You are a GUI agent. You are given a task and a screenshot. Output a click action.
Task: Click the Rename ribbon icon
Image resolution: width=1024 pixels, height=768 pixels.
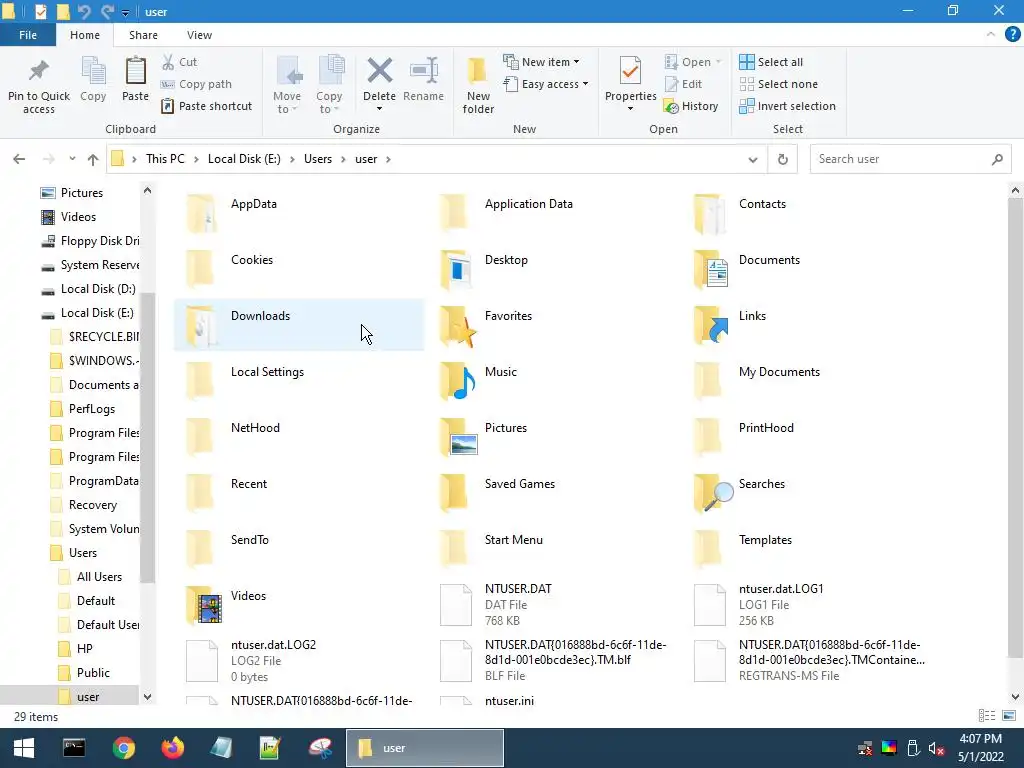pyautogui.click(x=423, y=71)
